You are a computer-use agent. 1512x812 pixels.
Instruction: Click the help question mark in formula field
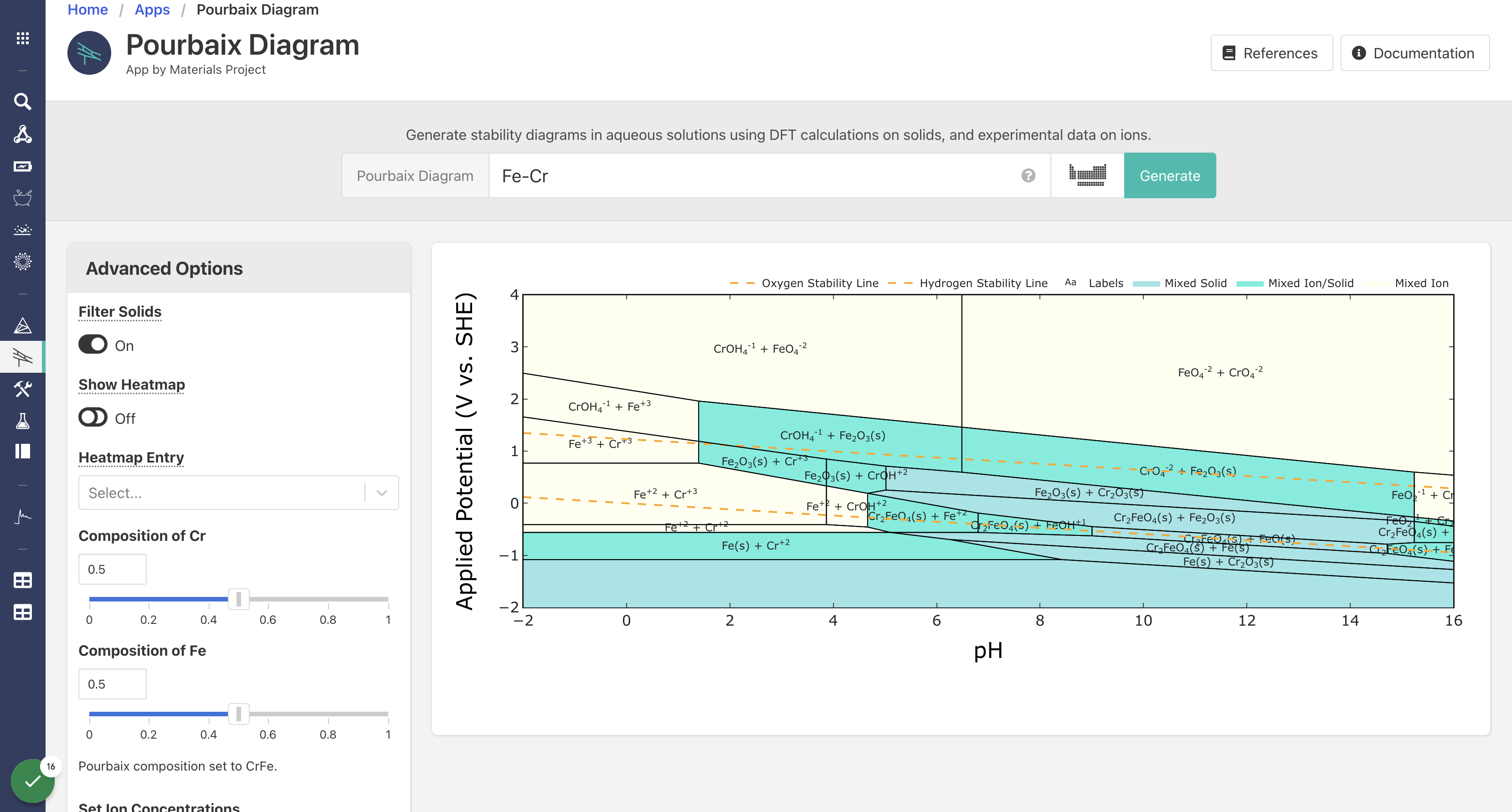[x=1028, y=175]
